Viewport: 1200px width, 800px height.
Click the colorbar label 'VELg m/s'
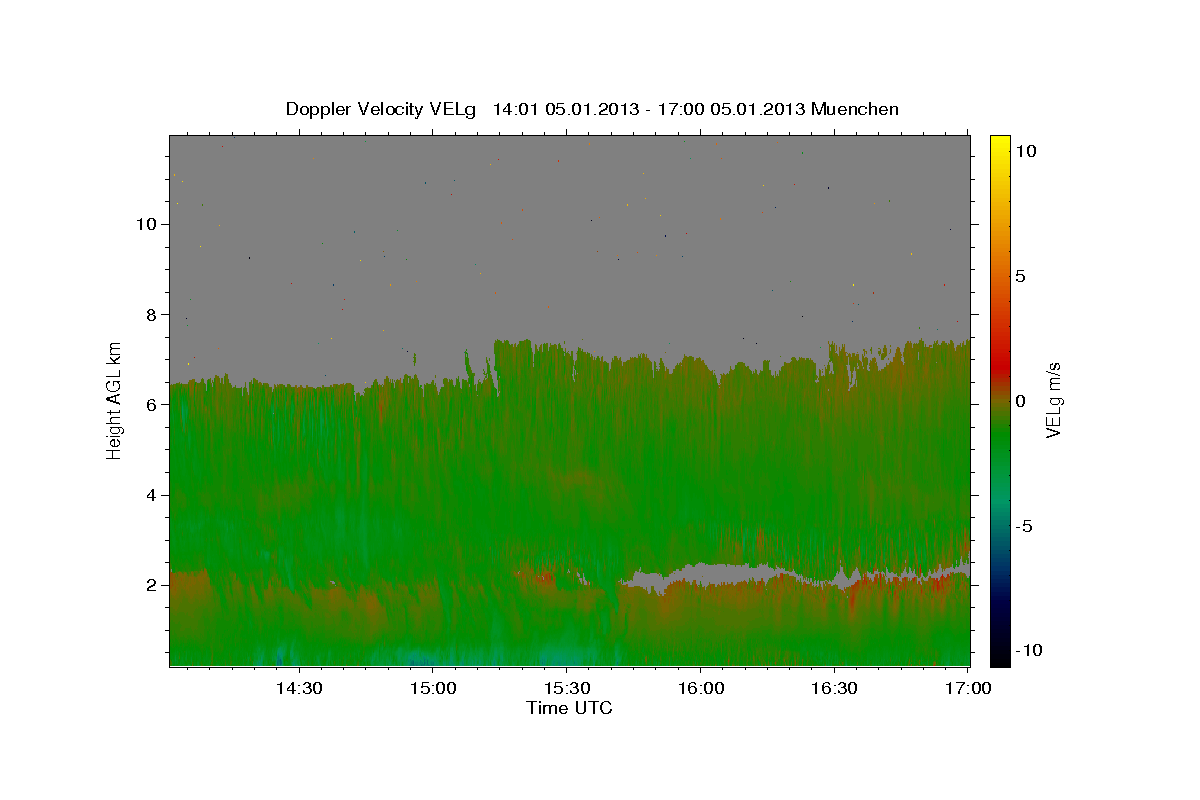click(1053, 400)
